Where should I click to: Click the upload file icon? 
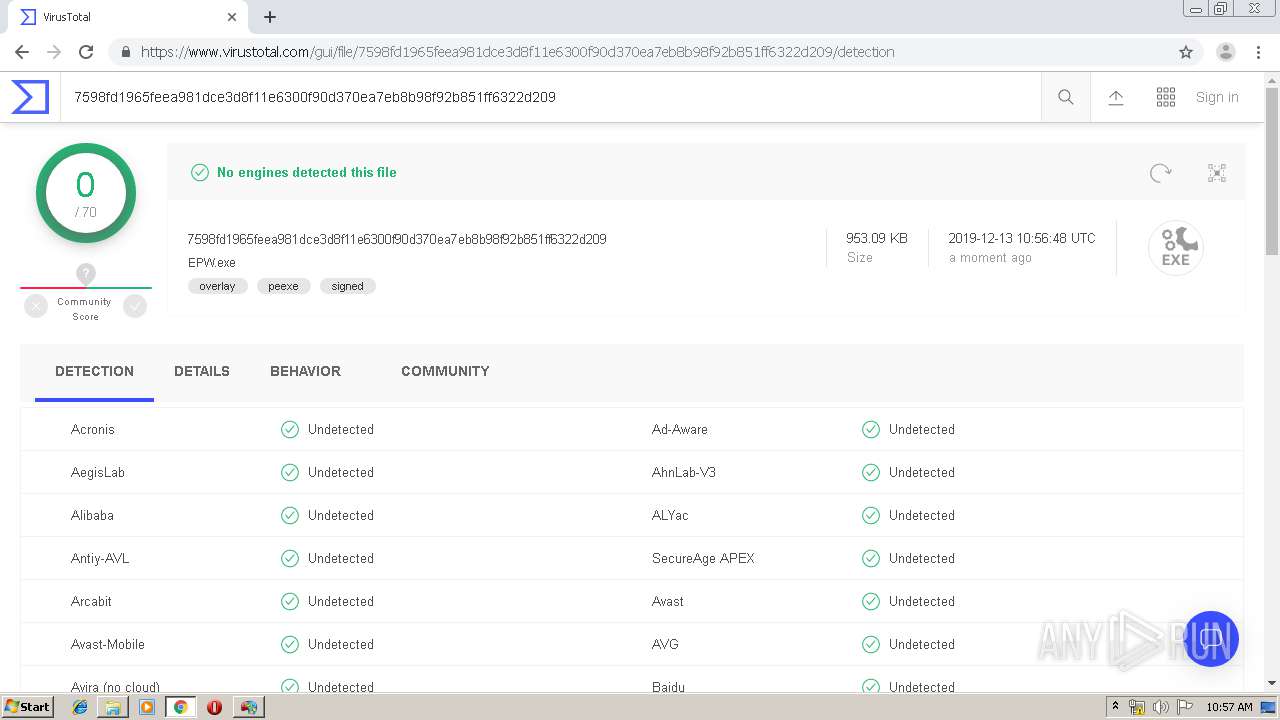[x=1116, y=97]
